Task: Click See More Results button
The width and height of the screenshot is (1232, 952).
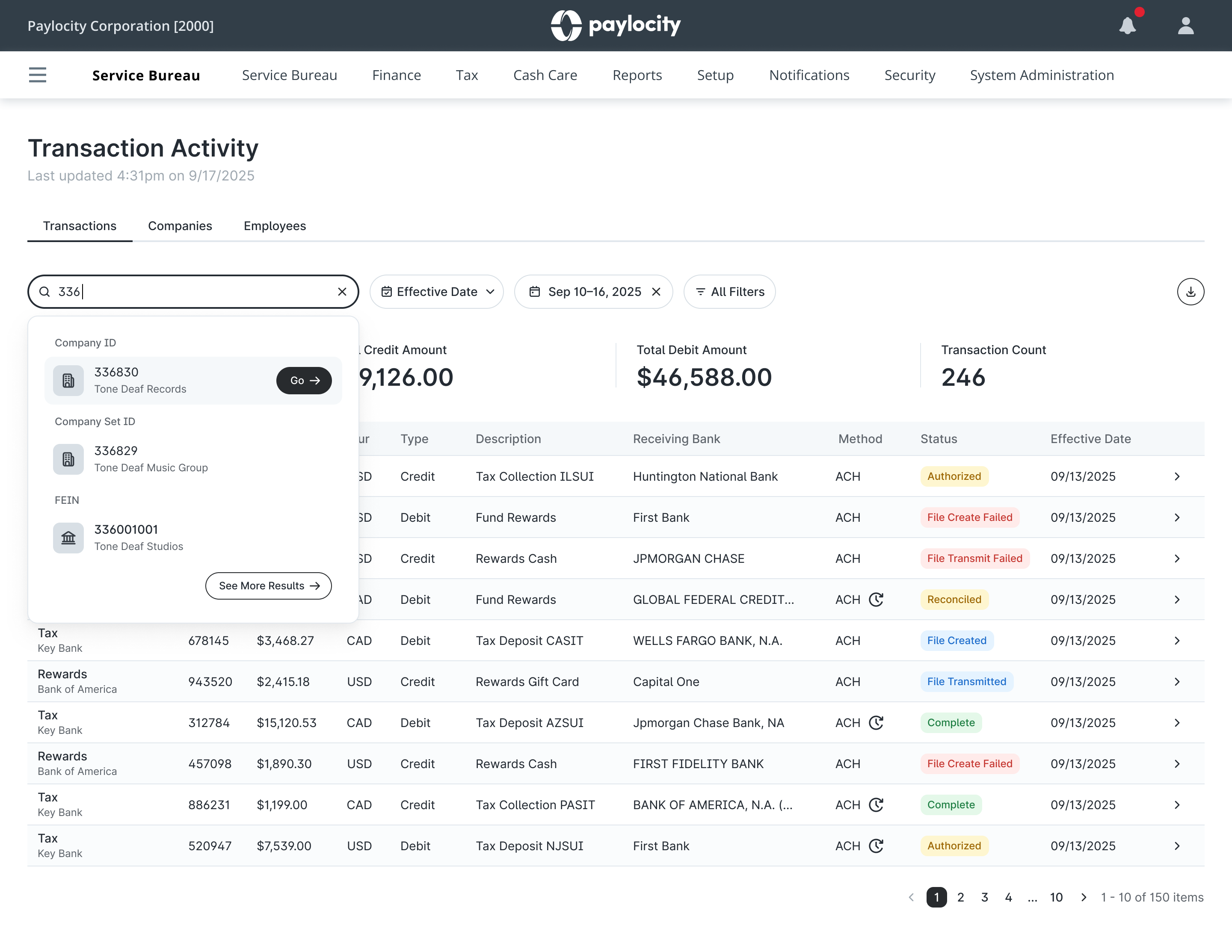Action: [269, 585]
